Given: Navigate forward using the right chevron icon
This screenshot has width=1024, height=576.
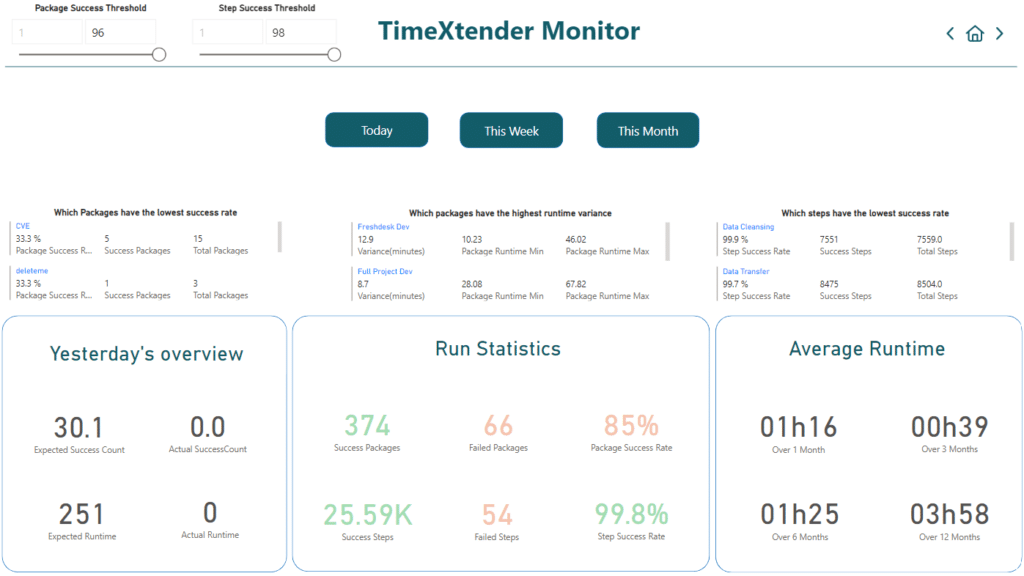Looking at the screenshot, I should tap(999, 33).
